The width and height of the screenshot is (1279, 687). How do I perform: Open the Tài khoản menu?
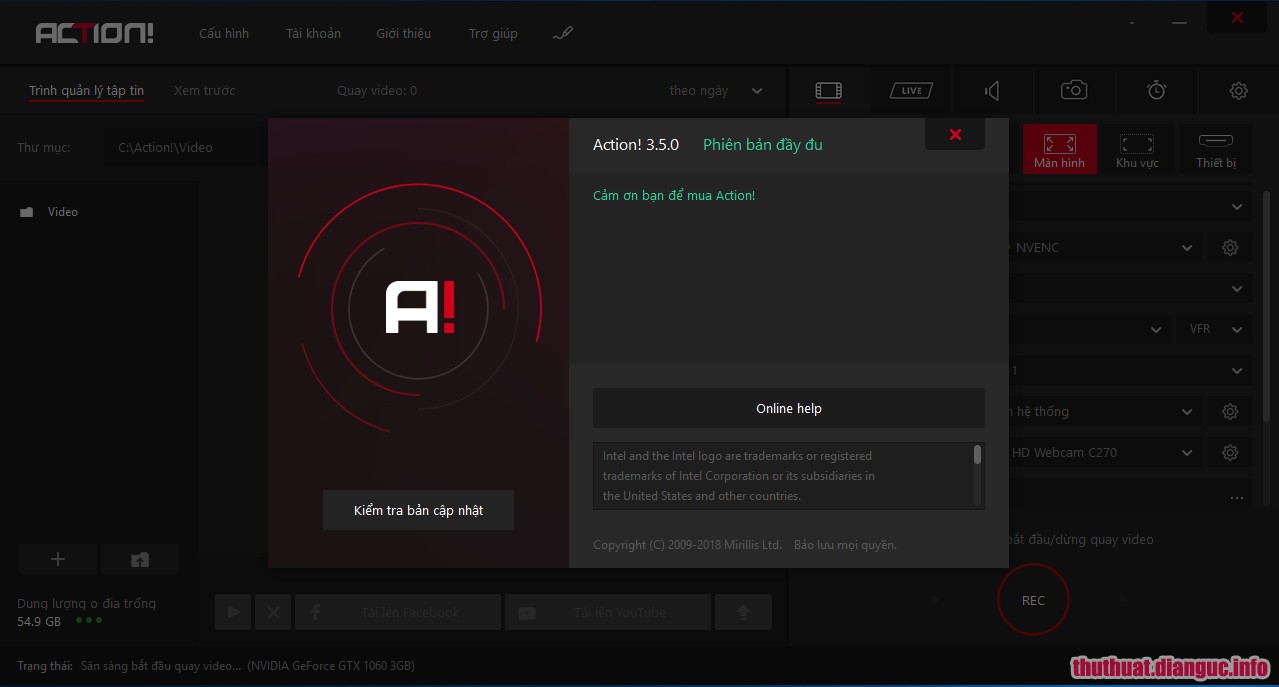313,33
